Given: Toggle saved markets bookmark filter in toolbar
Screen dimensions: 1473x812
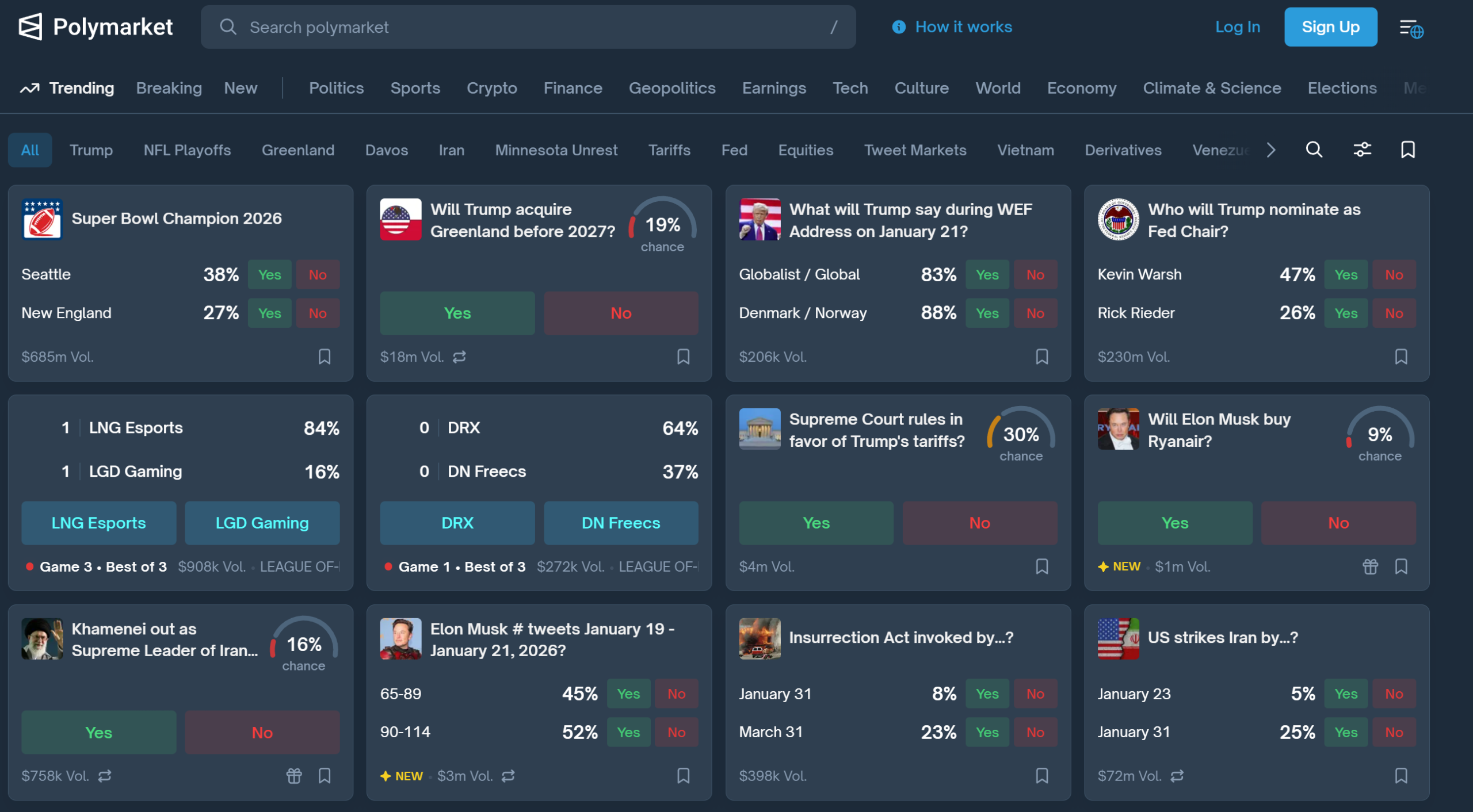Looking at the screenshot, I should point(1407,150).
